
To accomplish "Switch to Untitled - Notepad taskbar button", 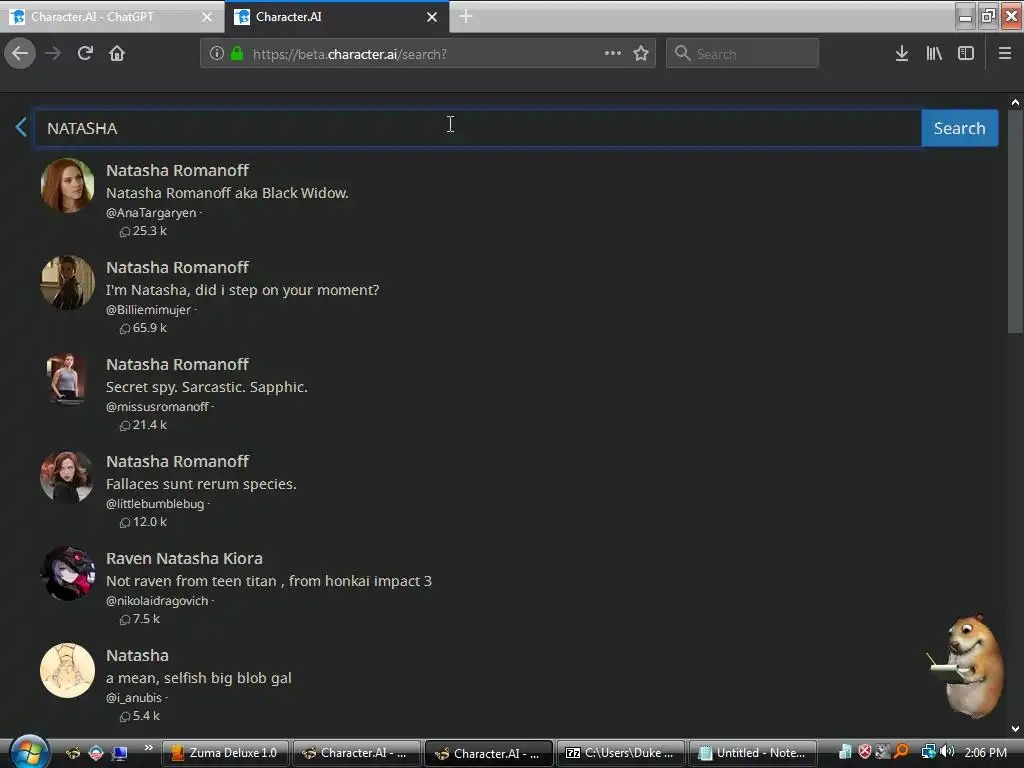I will 752,753.
